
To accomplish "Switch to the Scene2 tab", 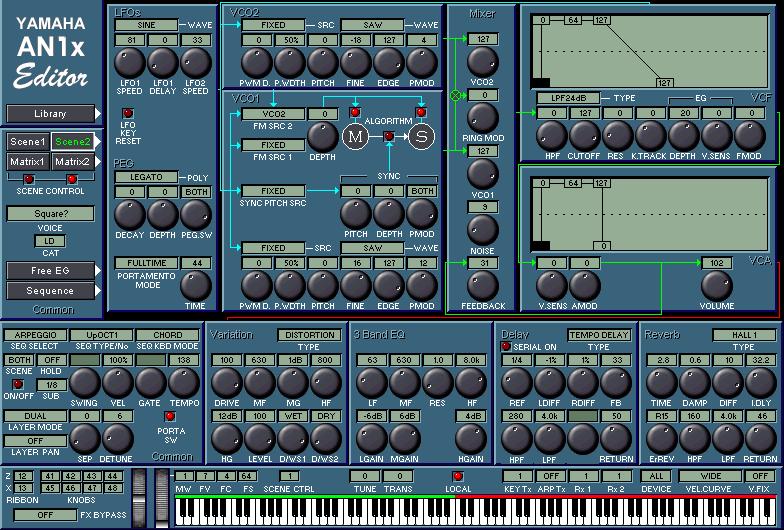I will tap(72, 142).
